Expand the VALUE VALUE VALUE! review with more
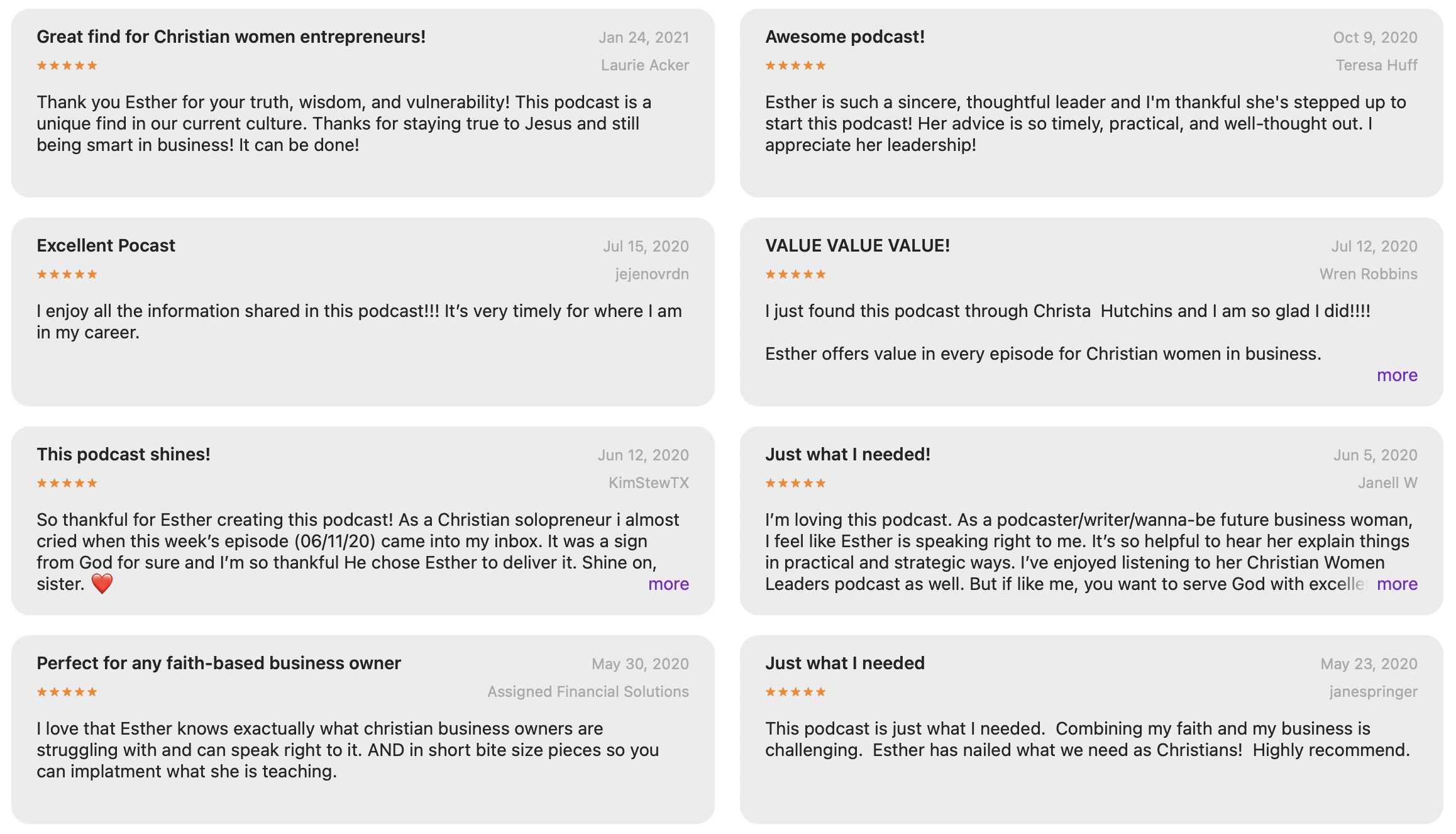This screenshot has height=834, width=1456. click(1396, 375)
